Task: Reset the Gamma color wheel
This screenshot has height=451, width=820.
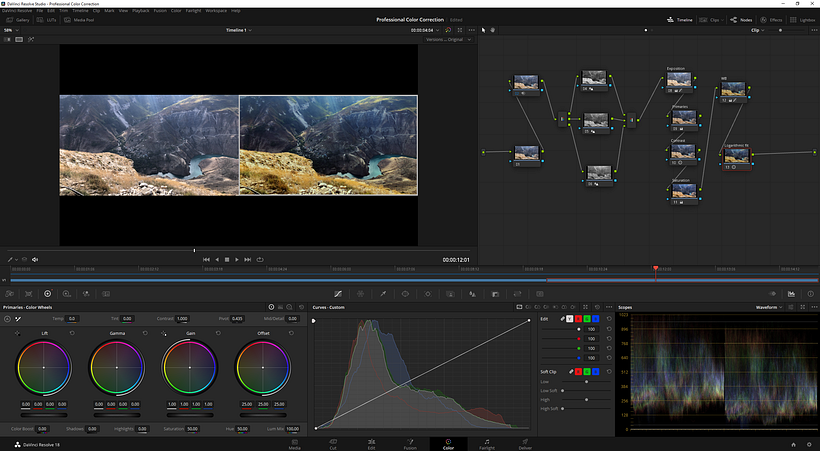Action: (145, 333)
